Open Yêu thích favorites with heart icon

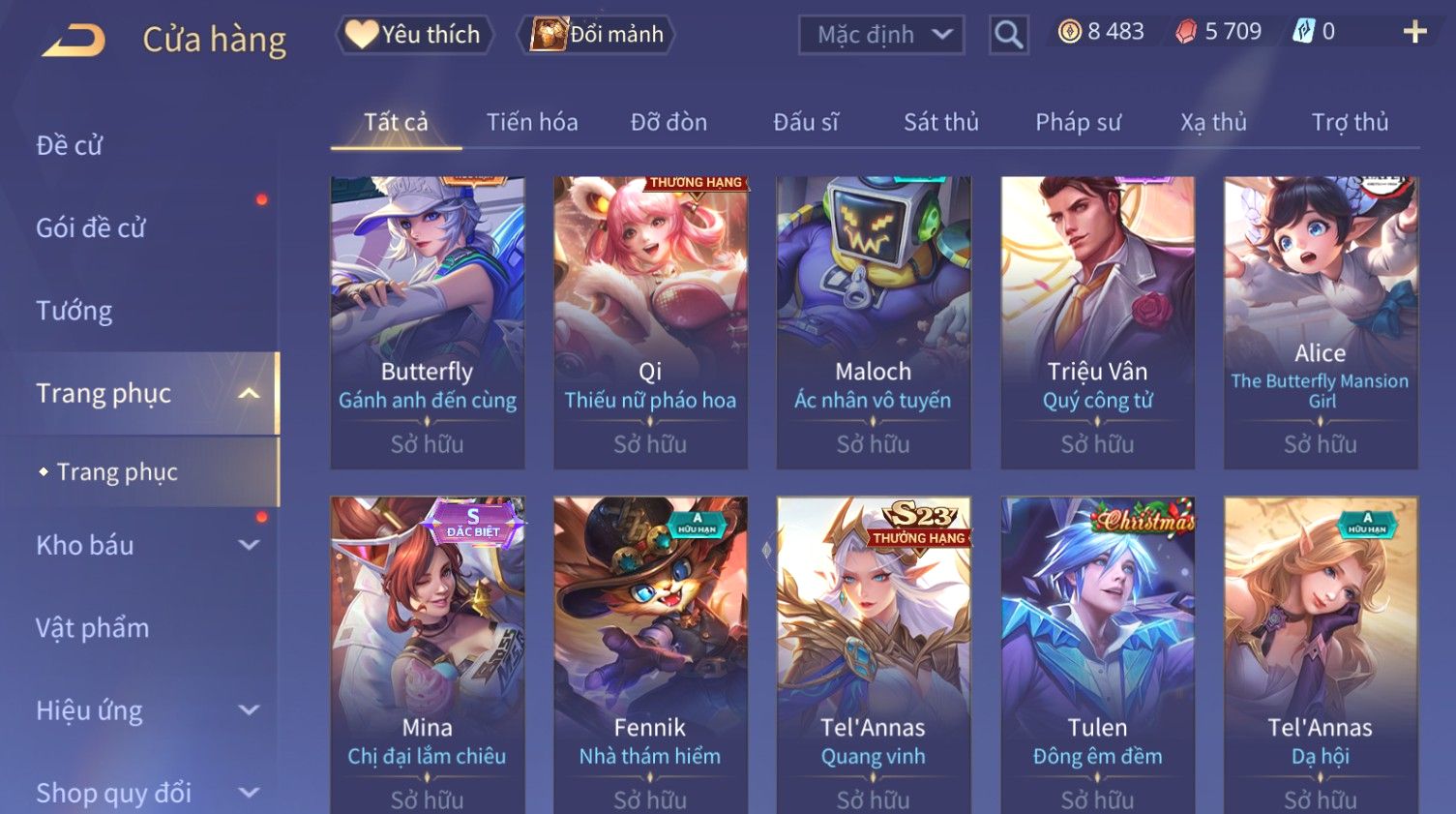point(415,35)
